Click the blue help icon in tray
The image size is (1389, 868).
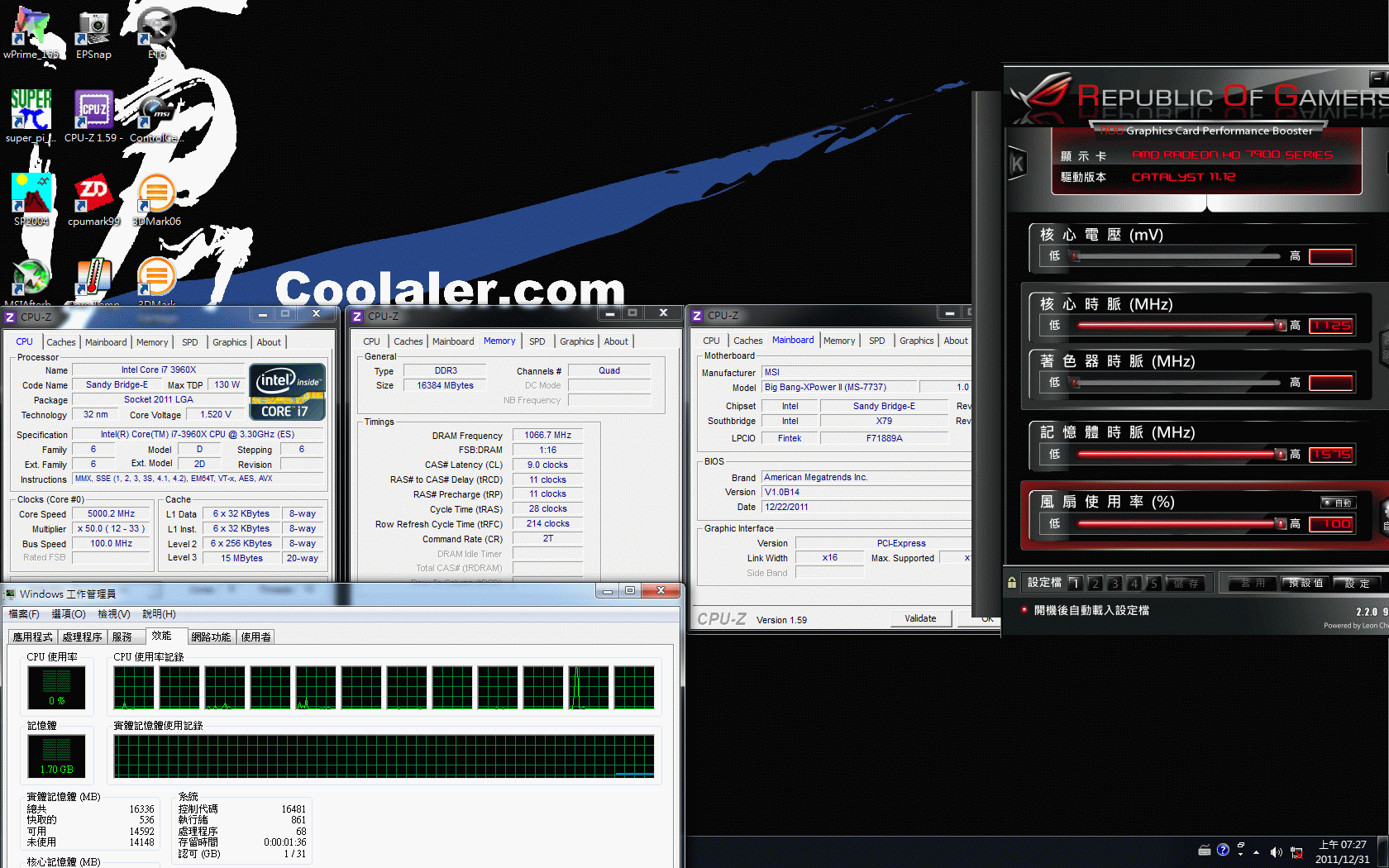pyautogui.click(x=1223, y=850)
